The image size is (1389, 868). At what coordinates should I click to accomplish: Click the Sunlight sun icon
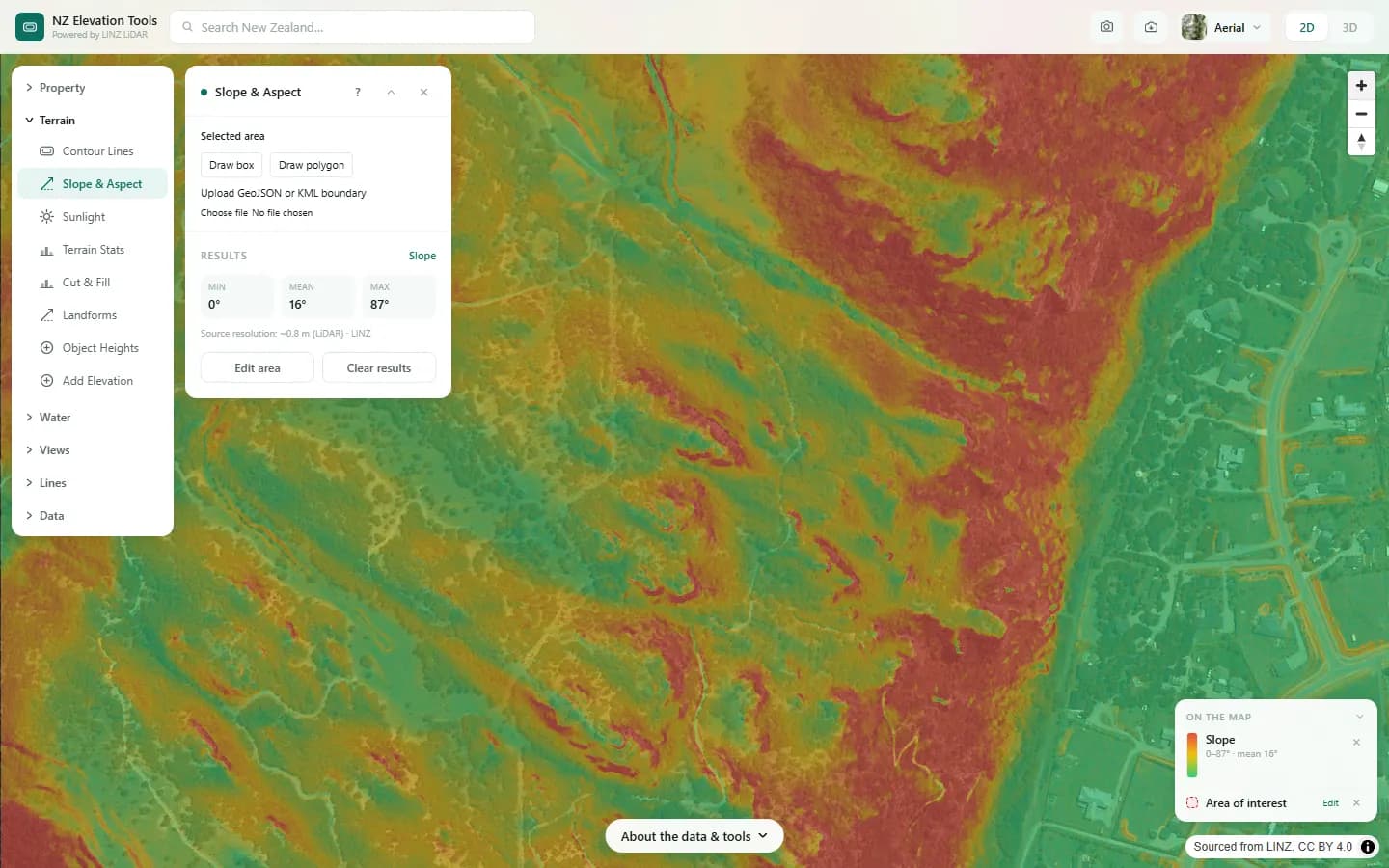tap(46, 217)
